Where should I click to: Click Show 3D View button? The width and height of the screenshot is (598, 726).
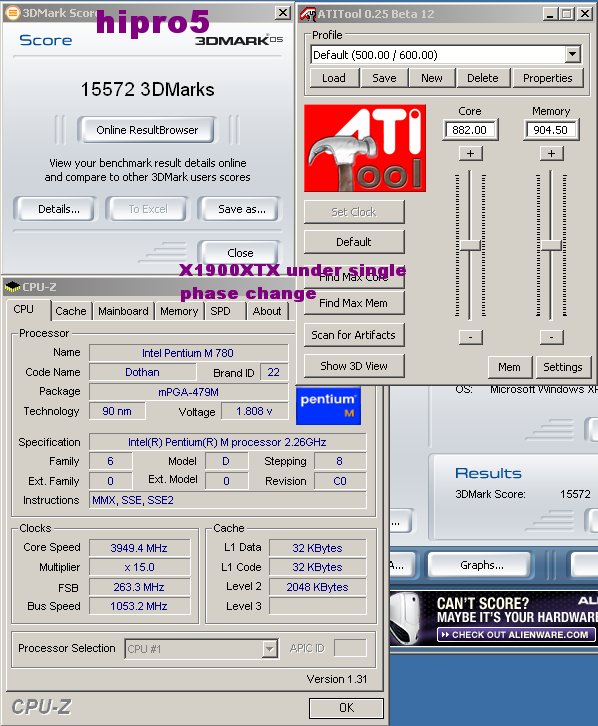point(354,366)
